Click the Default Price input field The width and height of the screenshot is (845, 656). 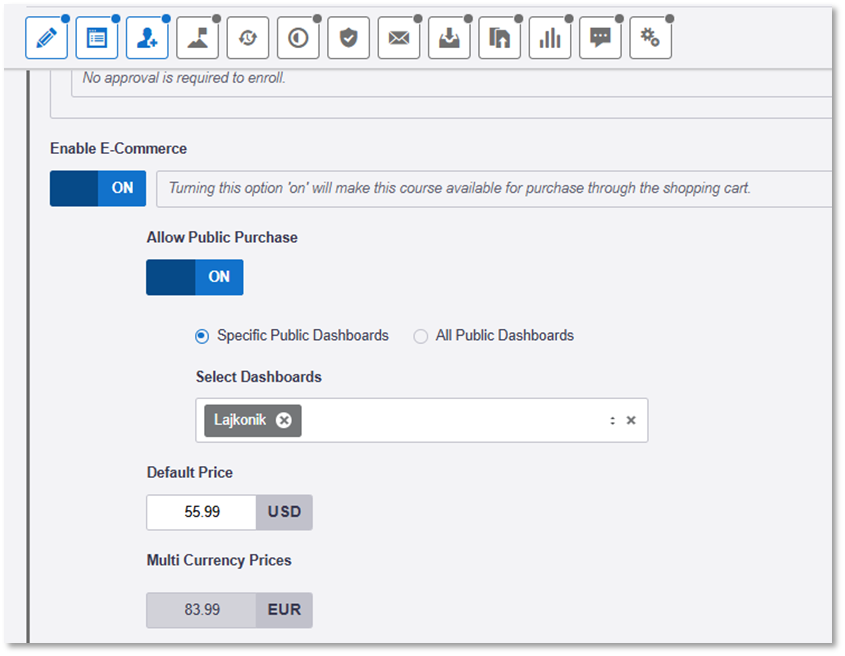coord(202,512)
